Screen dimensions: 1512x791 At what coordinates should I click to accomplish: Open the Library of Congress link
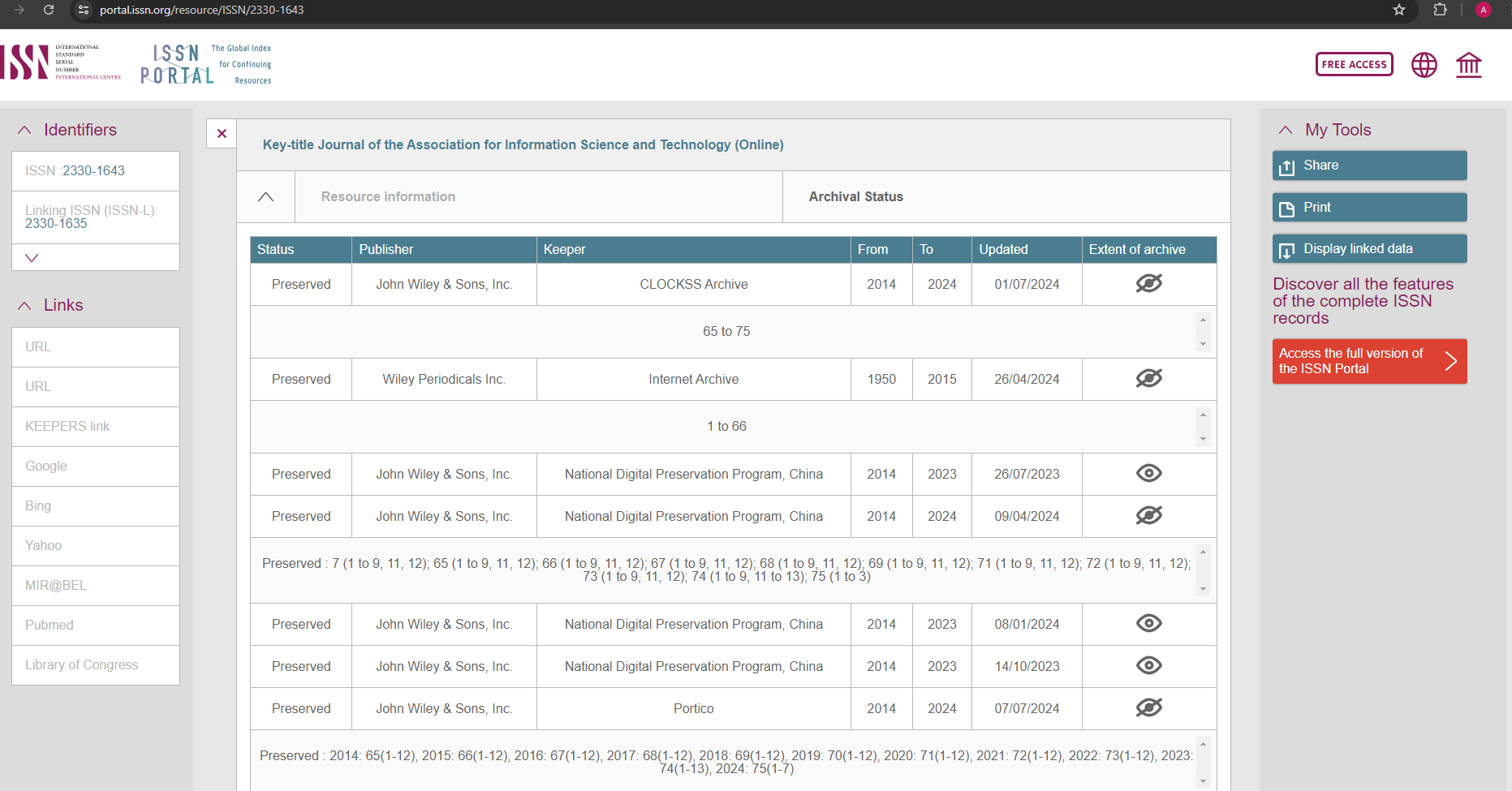[x=81, y=664]
